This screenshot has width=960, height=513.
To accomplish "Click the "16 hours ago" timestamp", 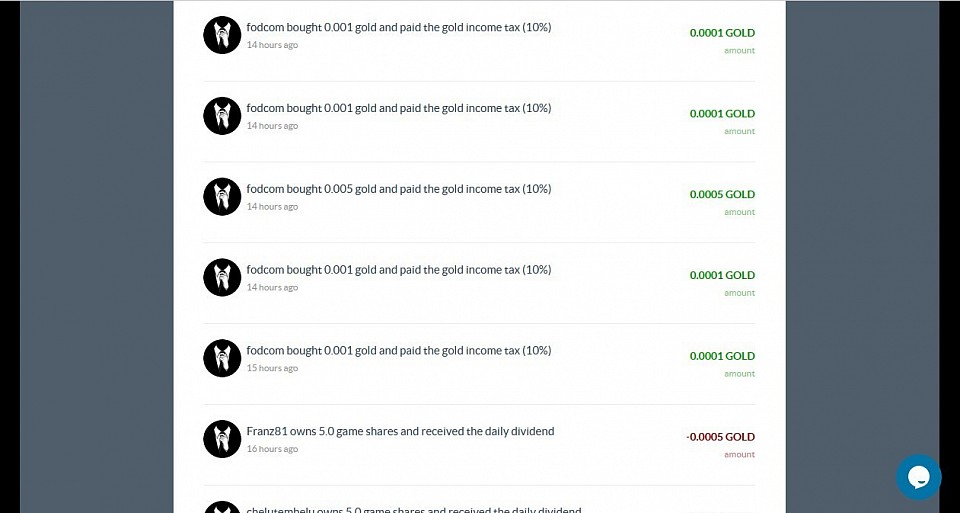I will pos(272,449).
